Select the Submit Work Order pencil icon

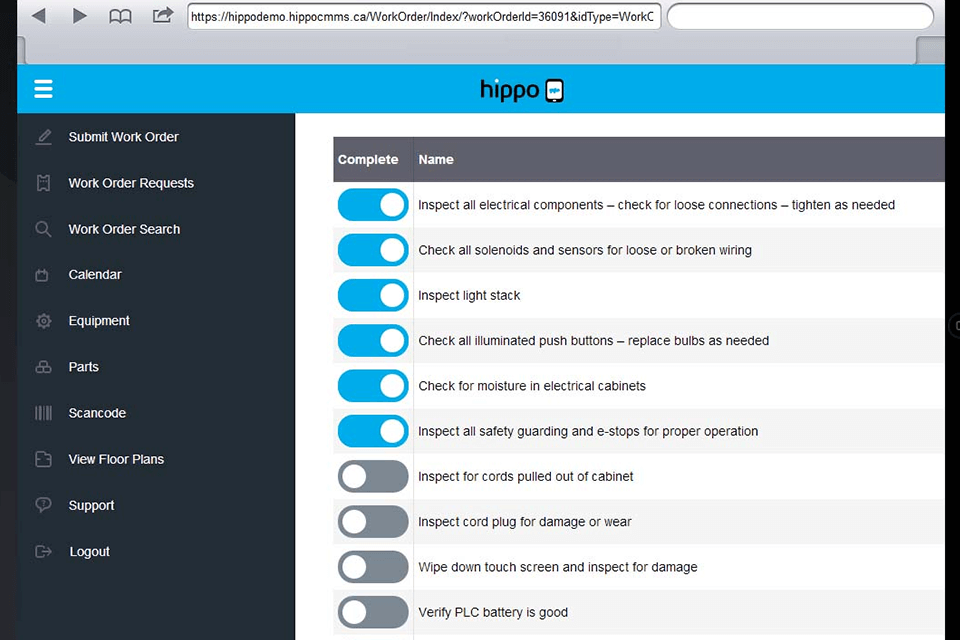tap(43, 136)
